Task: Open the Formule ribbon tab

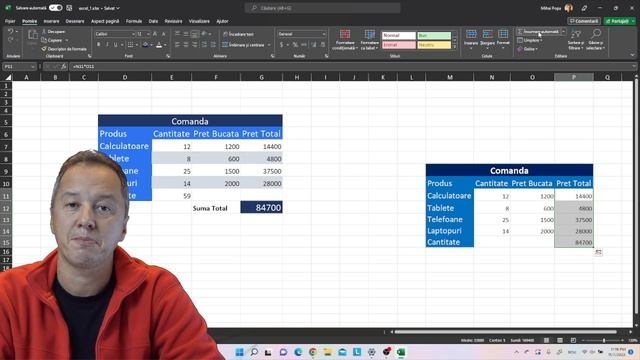Action: click(x=134, y=21)
